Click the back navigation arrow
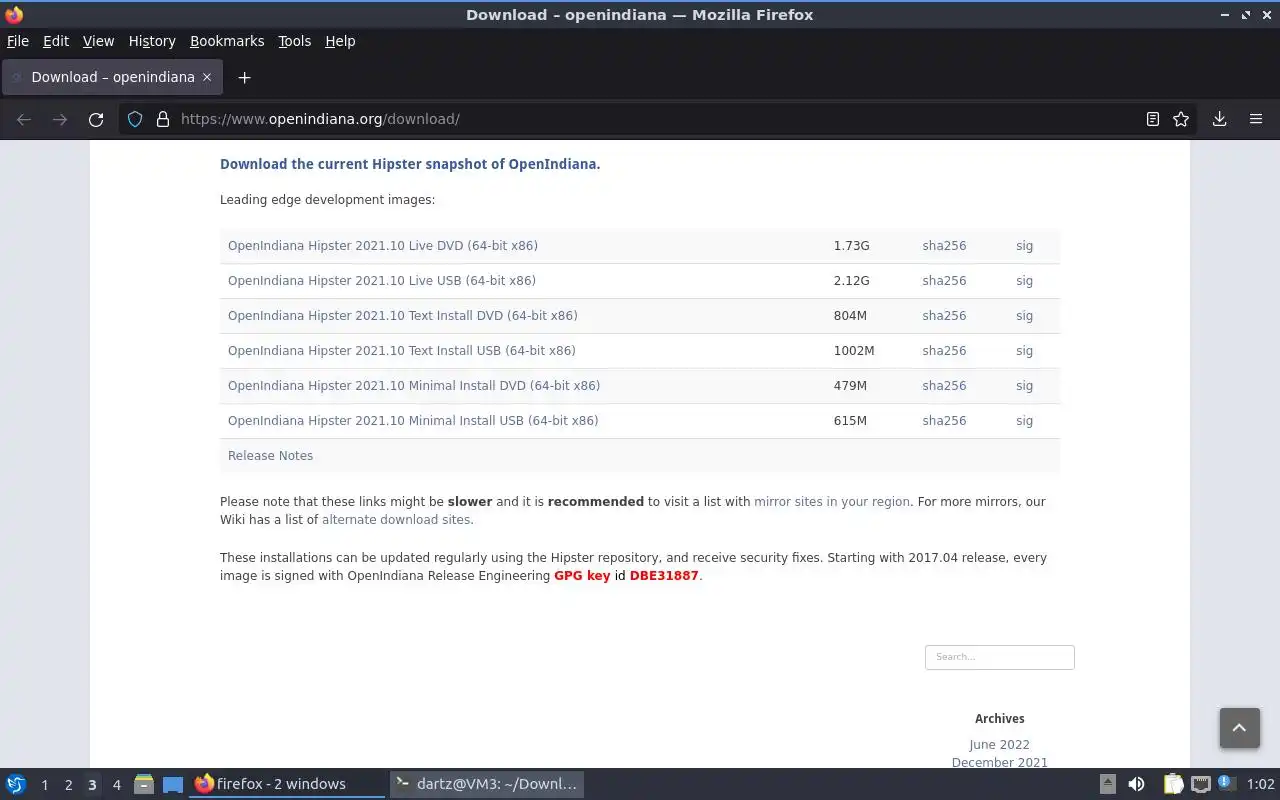This screenshot has width=1280, height=800. (x=24, y=119)
